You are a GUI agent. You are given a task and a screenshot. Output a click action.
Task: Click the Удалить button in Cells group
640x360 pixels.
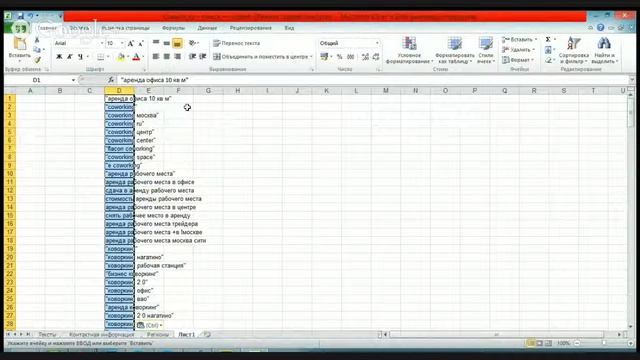point(518,50)
